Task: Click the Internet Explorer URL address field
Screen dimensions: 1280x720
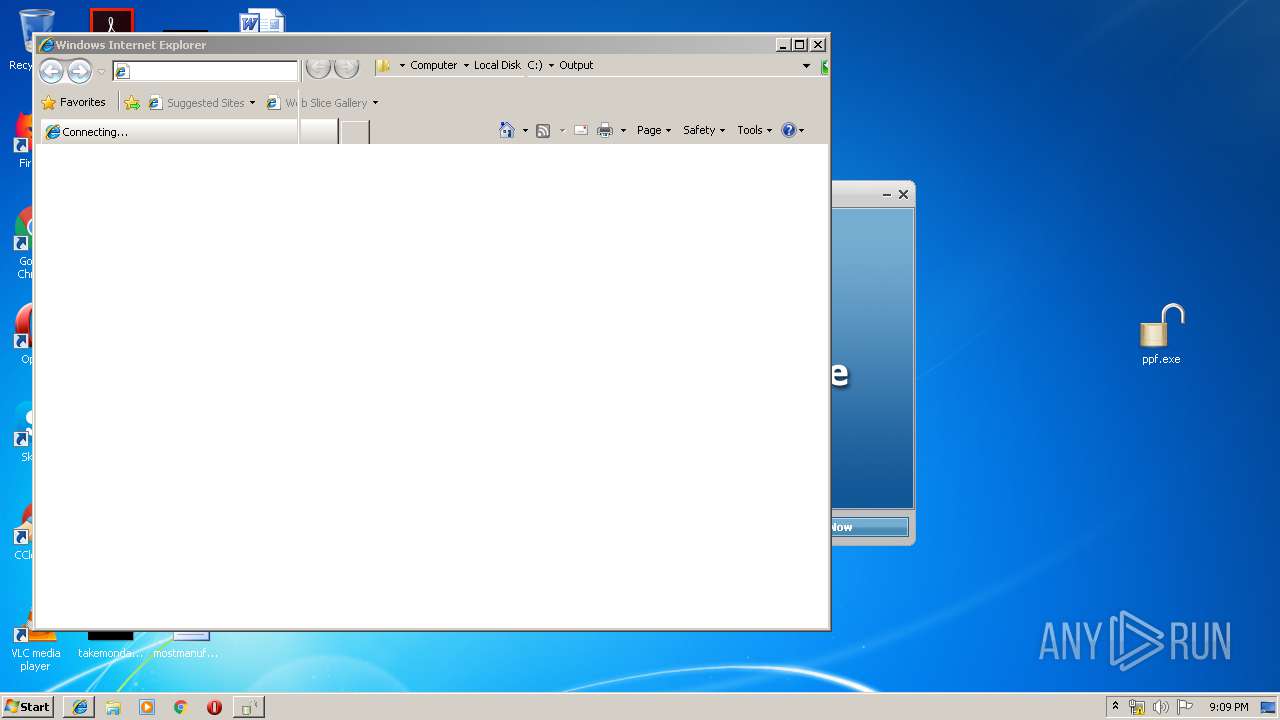Action: coord(205,71)
